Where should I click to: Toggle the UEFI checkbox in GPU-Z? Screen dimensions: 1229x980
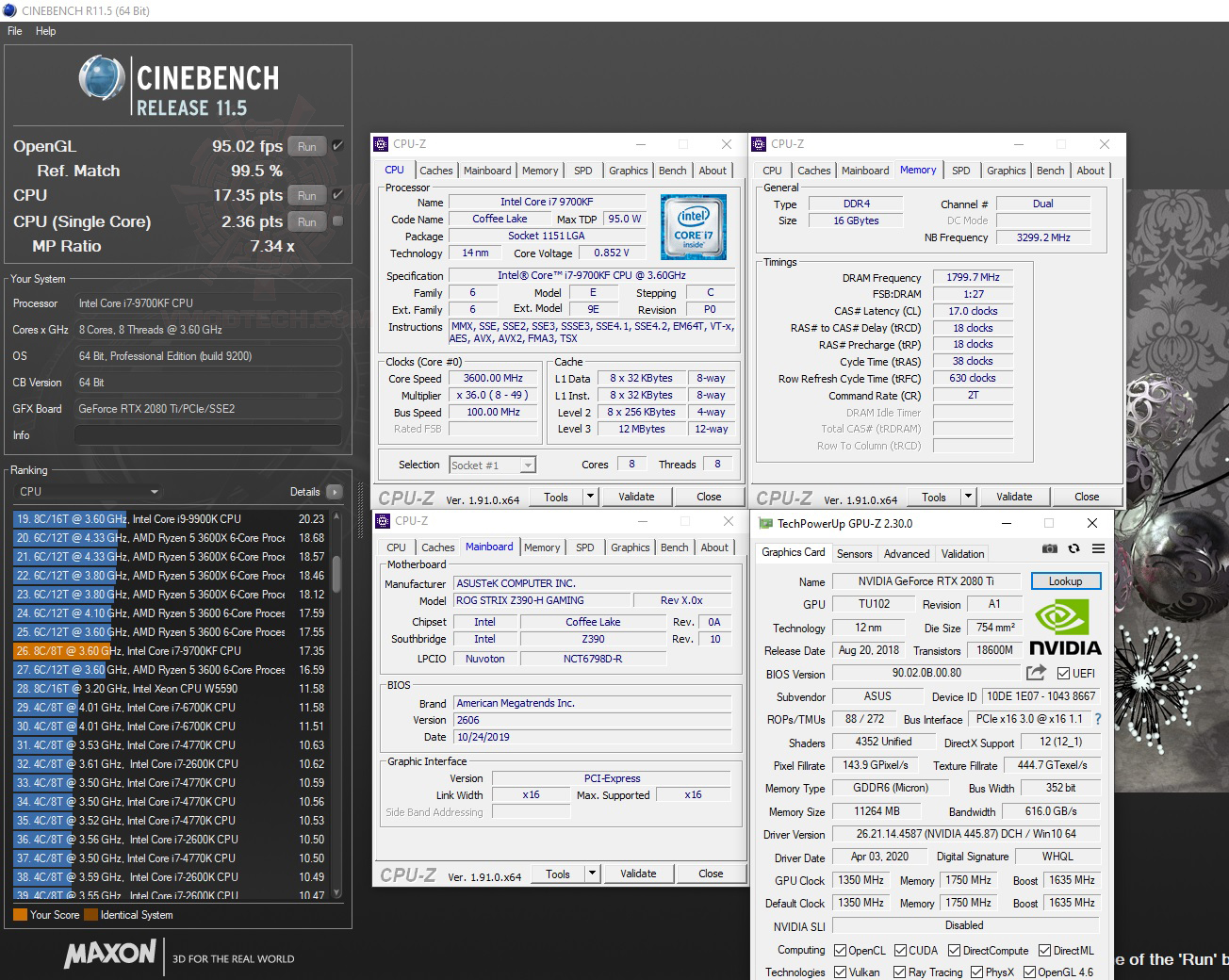pos(1063,674)
